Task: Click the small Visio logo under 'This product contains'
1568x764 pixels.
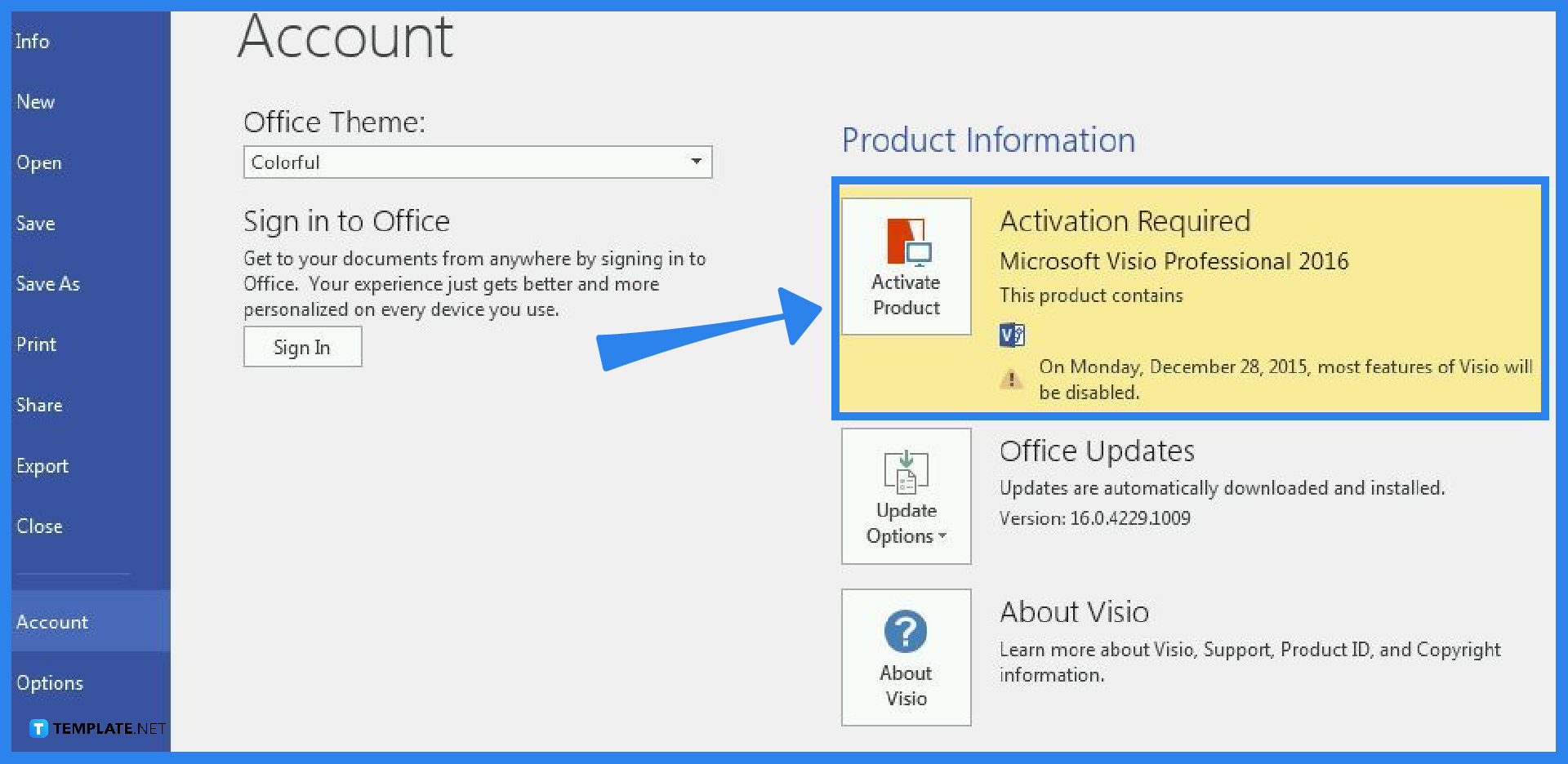Action: click(1012, 335)
